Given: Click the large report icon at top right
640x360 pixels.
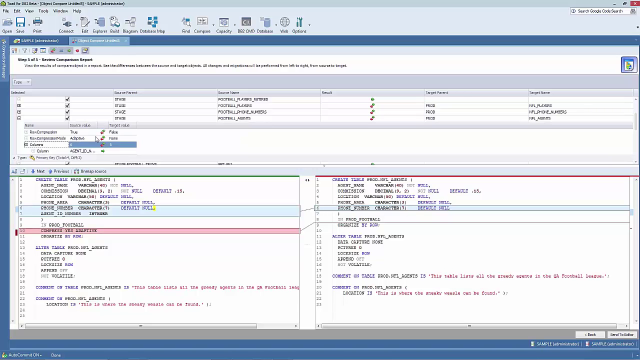Looking at the screenshot, I should pyautogui.click(x=629, y=65).
